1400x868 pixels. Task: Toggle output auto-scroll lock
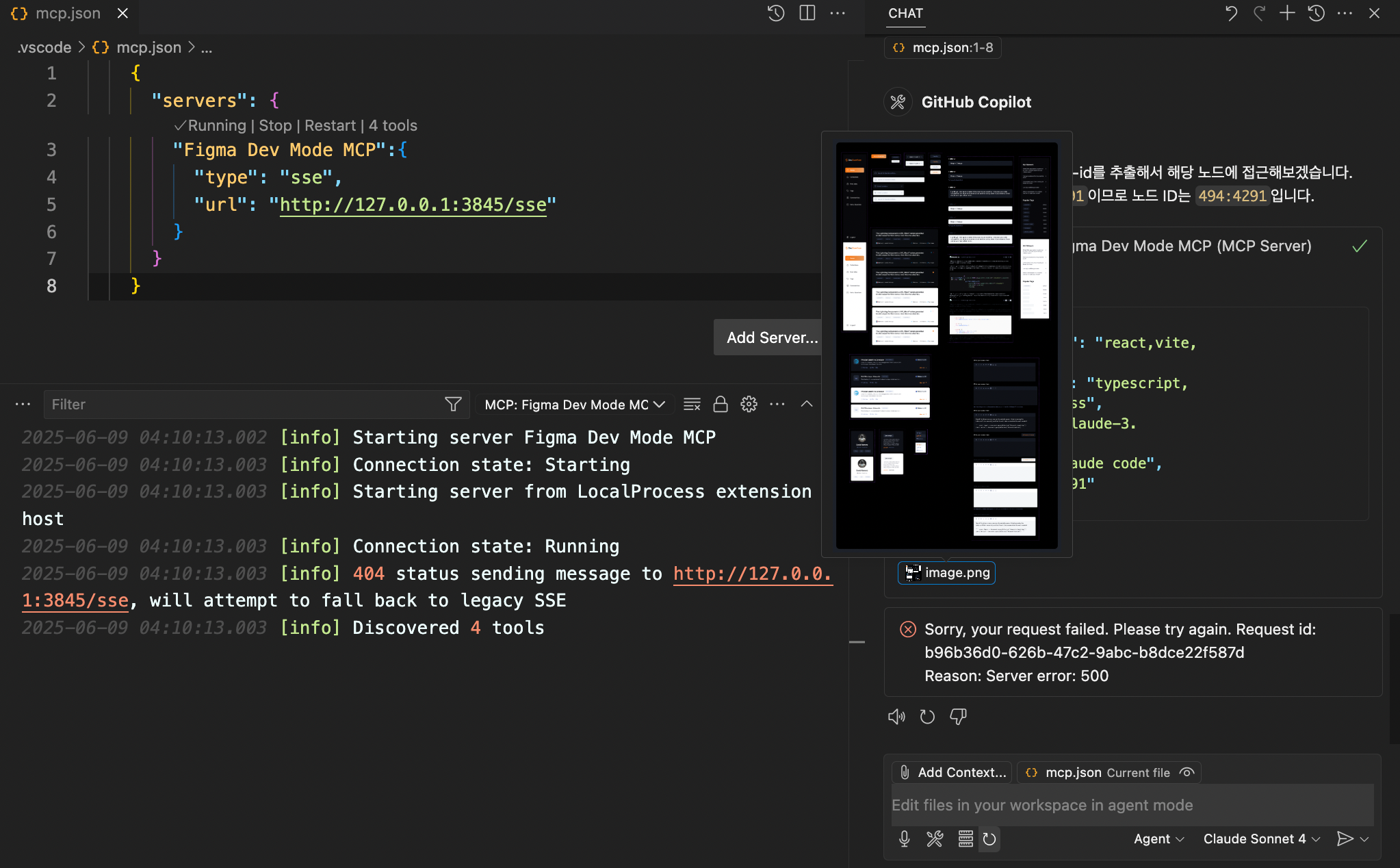(721, 405)
